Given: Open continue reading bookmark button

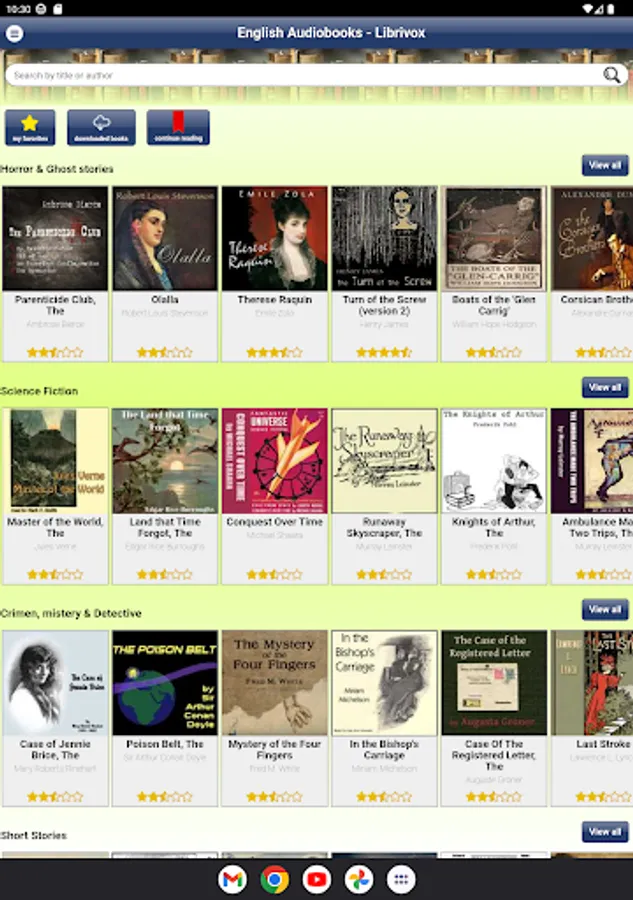Looking at the screenshot, I should click(178, 127).
